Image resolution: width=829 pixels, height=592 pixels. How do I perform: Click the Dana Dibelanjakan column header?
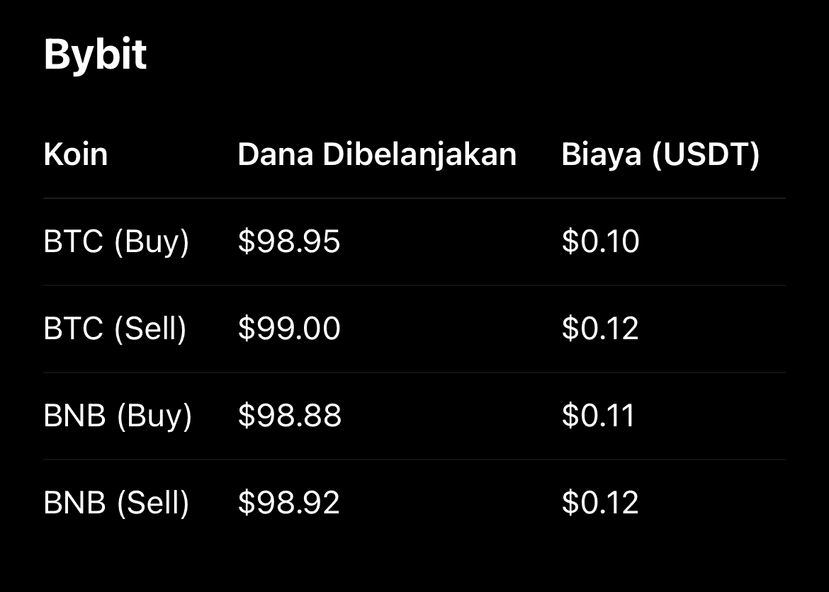pyautogui.click(x=377, y=155)
